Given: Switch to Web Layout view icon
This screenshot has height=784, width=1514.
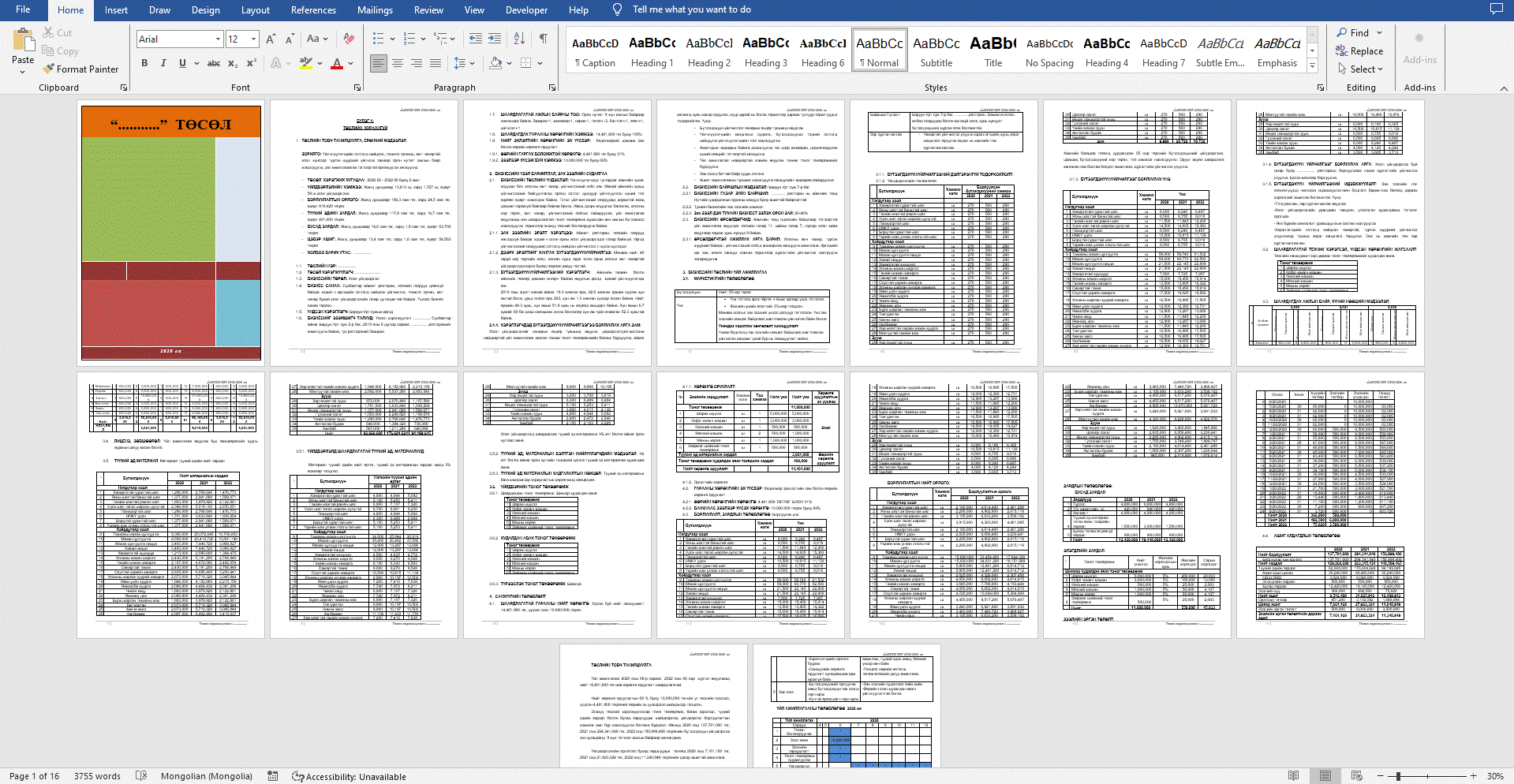Looking at the screenshot, I should [x=1357, y=776].
